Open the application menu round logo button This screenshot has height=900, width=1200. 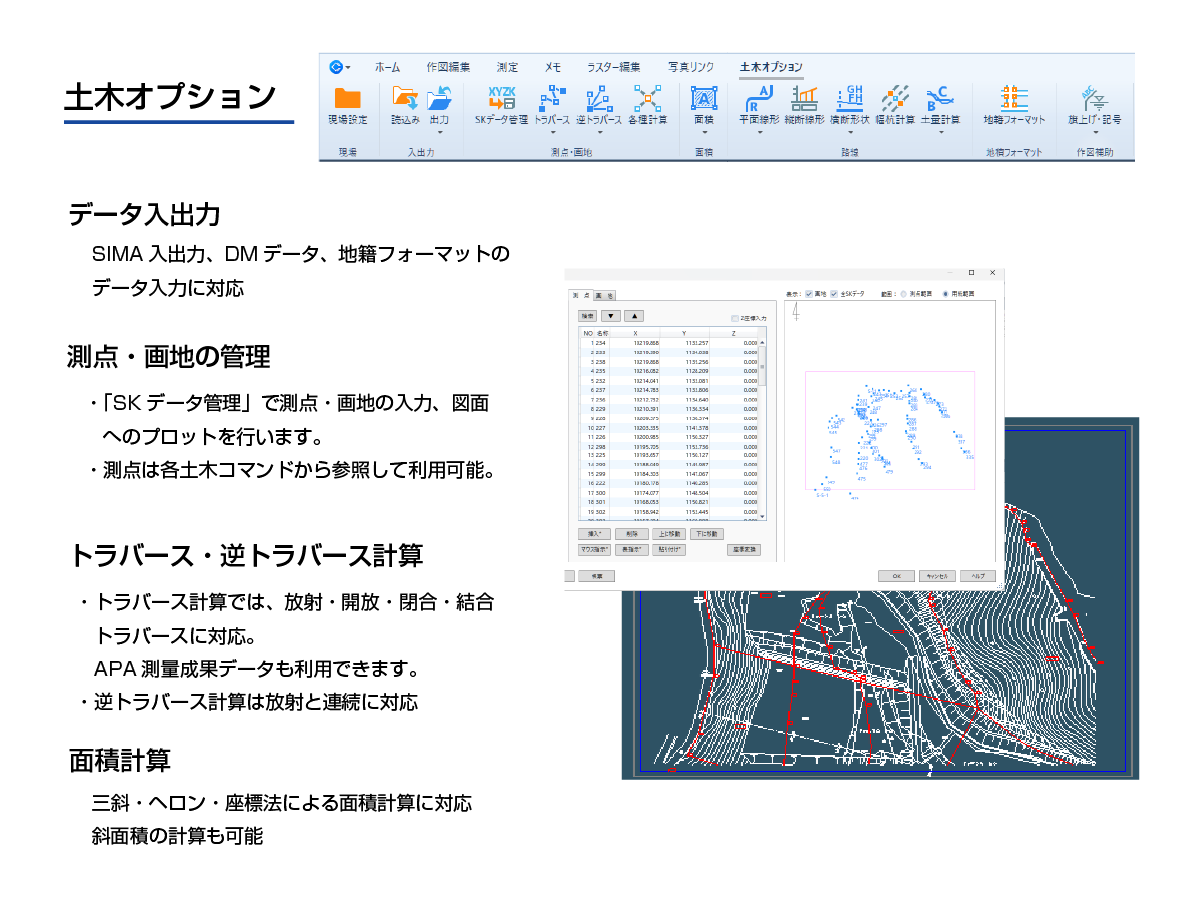(x=336, y=67)
